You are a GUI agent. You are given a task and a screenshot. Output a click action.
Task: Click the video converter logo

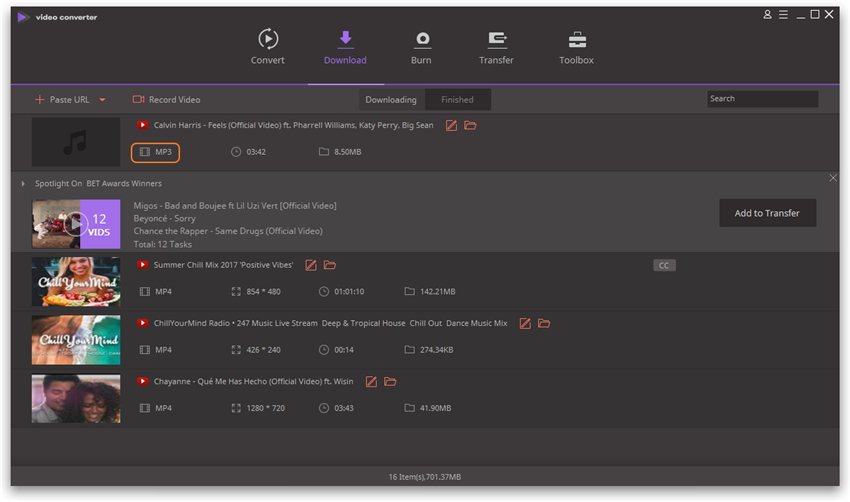point(23,17)
